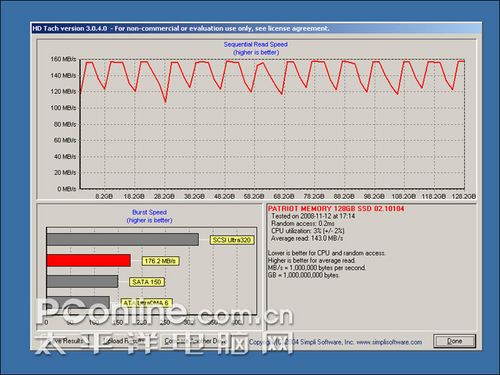Click the Average read 143.0 MB/s text
Viewport: 500px width, 375px height.
click(x=307, y=238)
